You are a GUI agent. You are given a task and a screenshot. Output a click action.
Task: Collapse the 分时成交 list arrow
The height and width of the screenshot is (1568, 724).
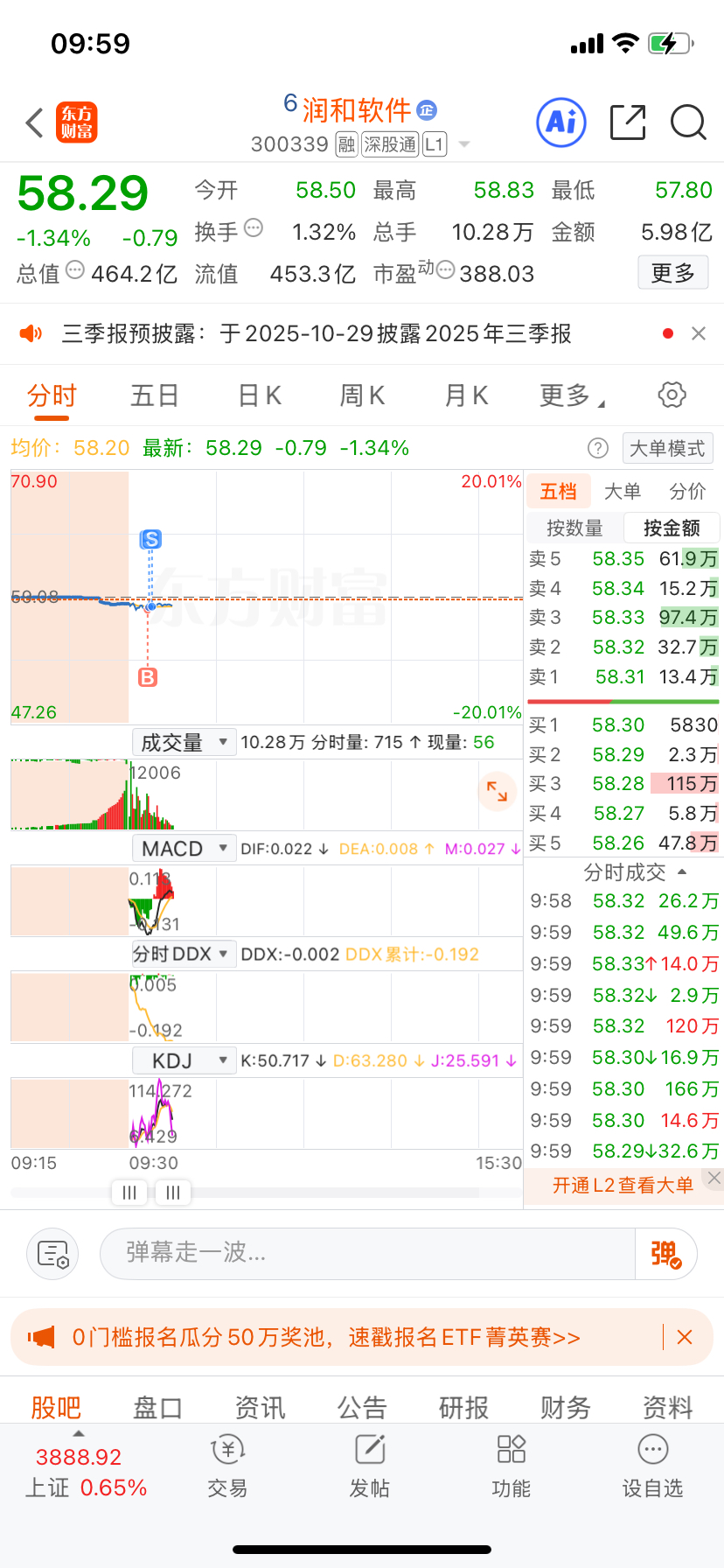coord(682,872)
